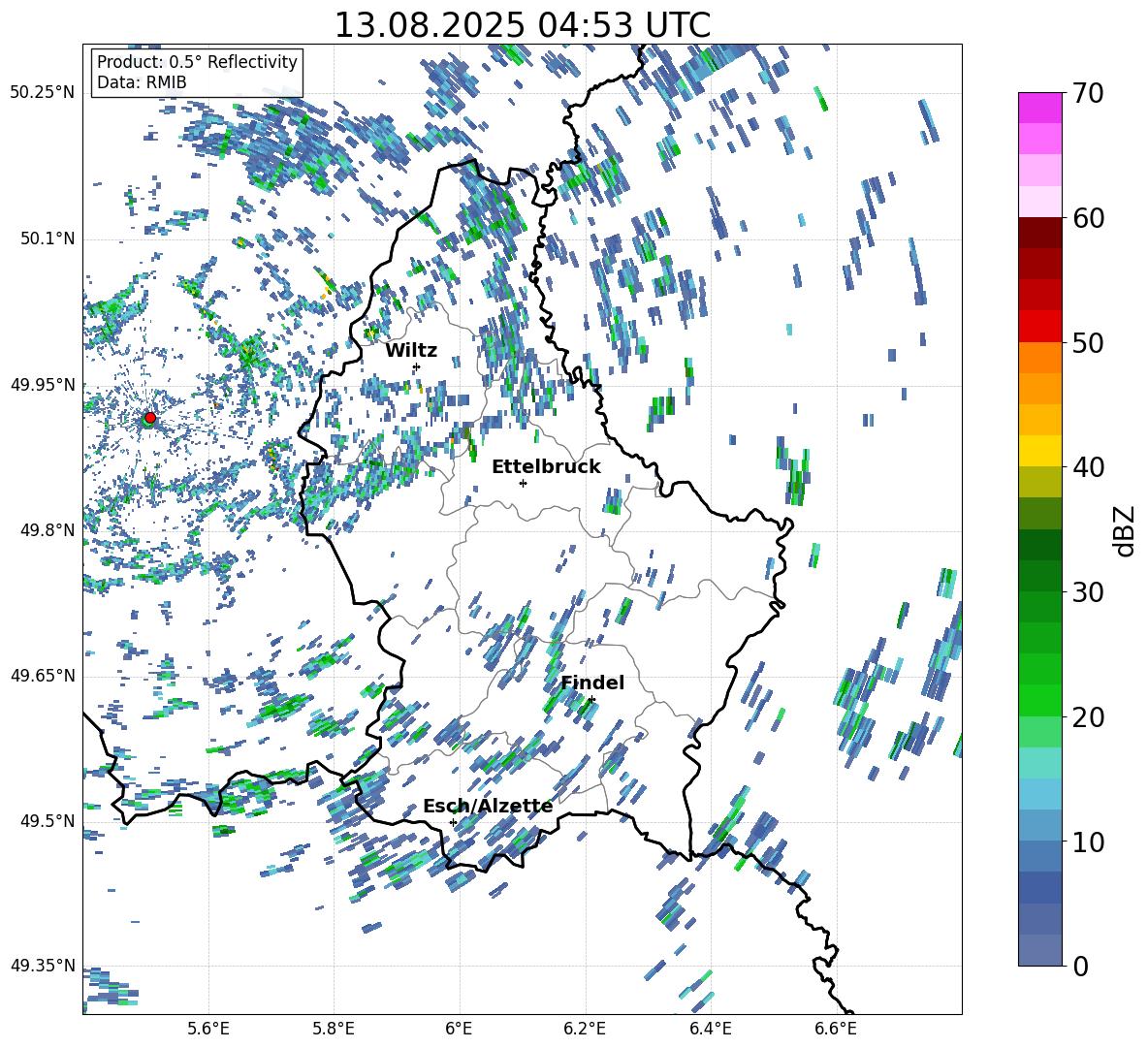
Task: Click the Esch/Alzette station cross marker
Action: pos(453,822)
